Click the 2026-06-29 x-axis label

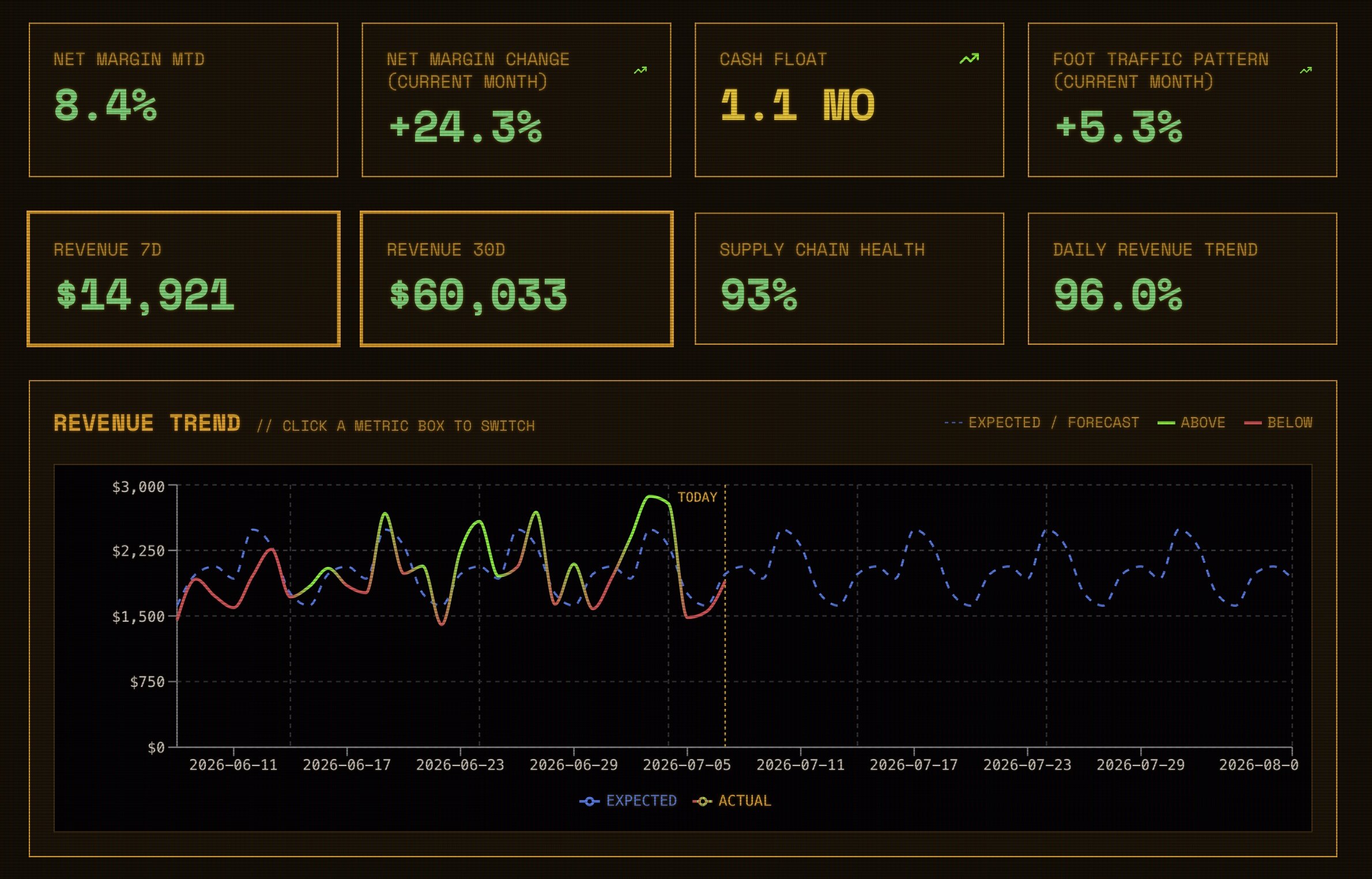pyautogui.click(x=574, y=765)
